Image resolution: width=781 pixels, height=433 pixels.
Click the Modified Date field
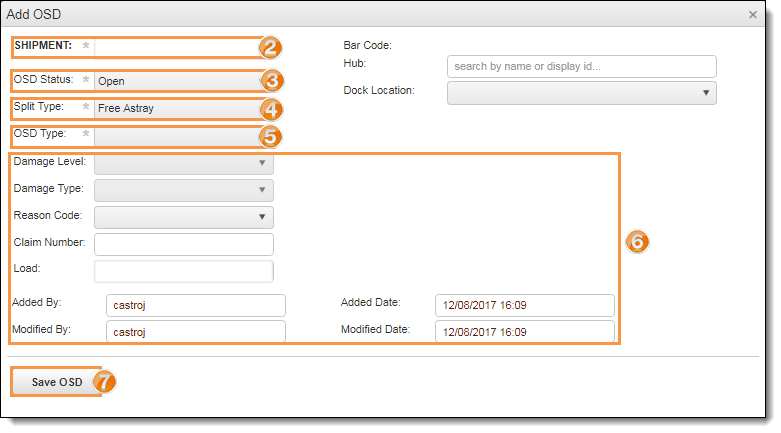pos(524,331)
